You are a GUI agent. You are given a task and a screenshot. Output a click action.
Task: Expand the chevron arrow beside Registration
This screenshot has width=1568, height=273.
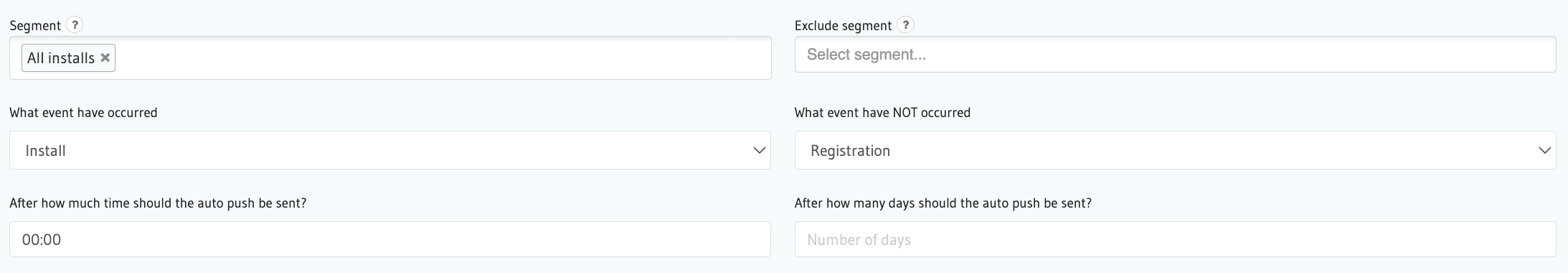tap(1544, 150)
